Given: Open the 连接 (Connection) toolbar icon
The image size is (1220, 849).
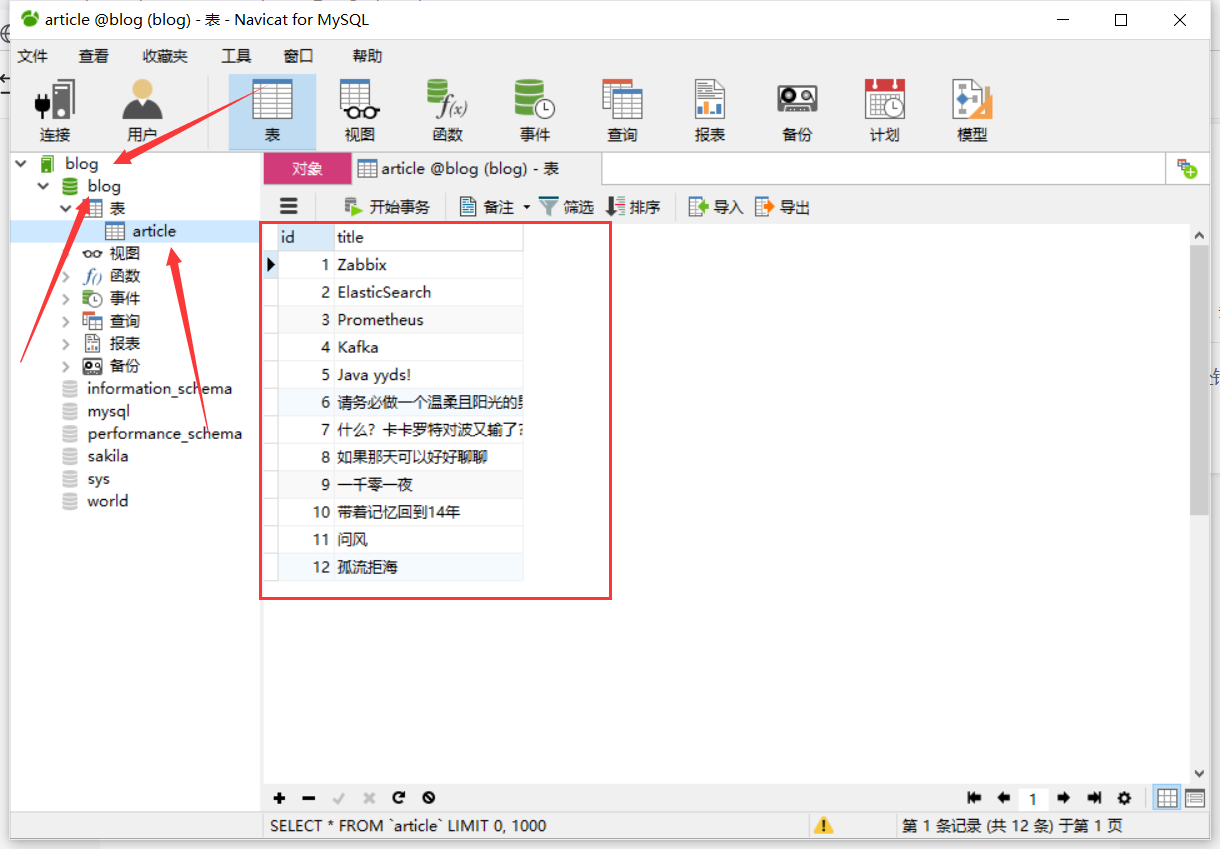Looking at the screenshot, I should 55,111.
